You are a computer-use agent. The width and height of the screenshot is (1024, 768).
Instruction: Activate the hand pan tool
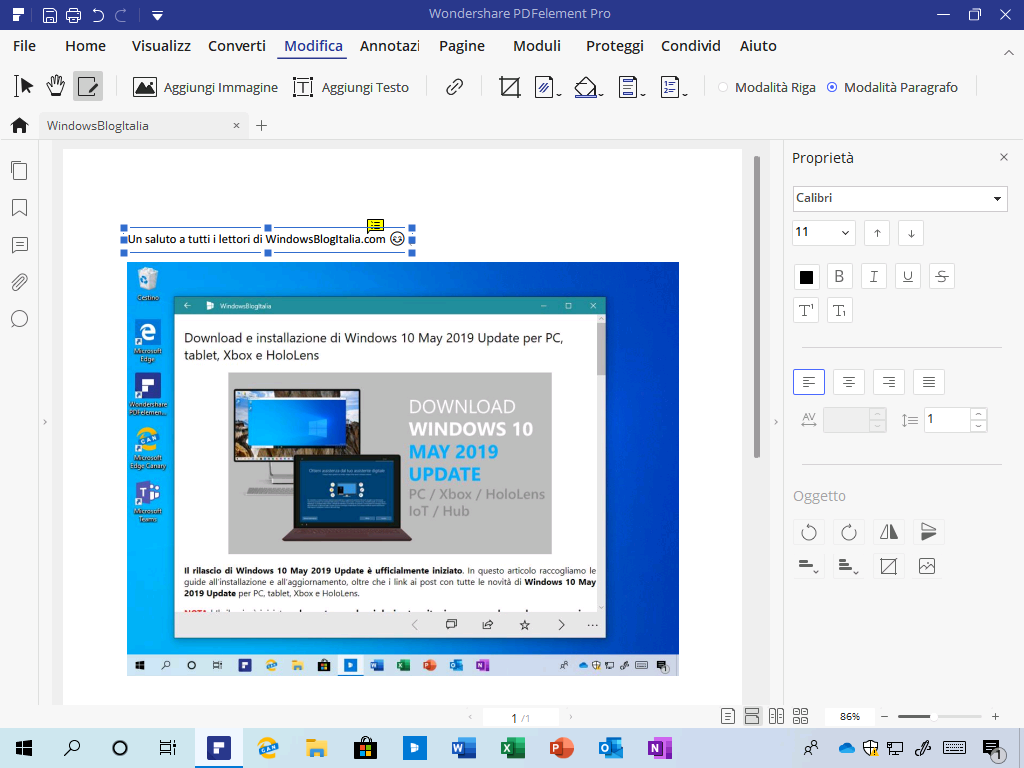(56, 86)
